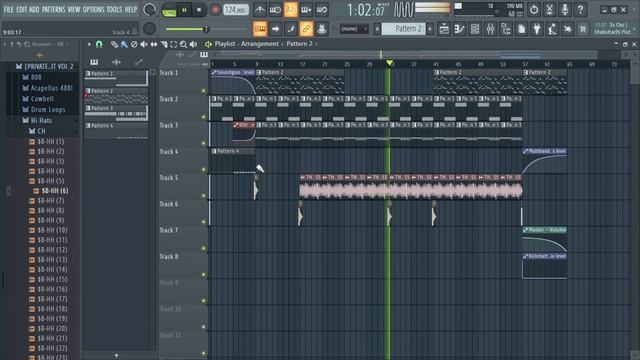Open the Plugin picker plug icon
The height and width of the screenshot is (360, 640).
537,29
